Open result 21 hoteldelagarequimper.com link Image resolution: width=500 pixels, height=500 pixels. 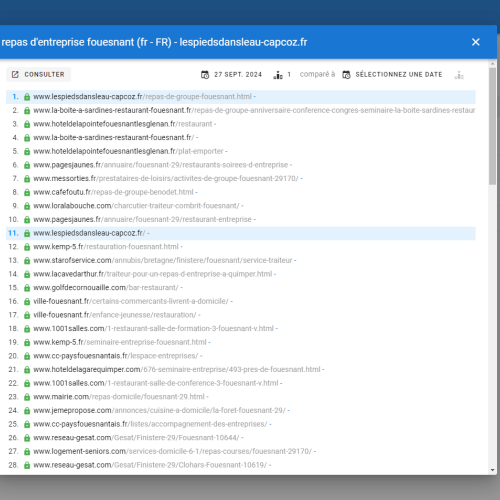point(177,370)
